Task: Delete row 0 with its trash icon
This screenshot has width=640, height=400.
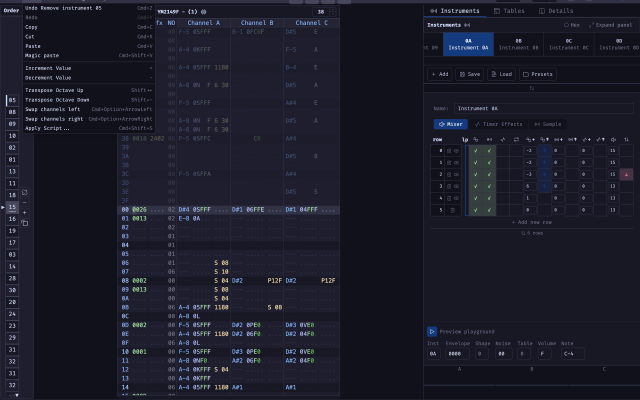Action: [x=449, y=151]
